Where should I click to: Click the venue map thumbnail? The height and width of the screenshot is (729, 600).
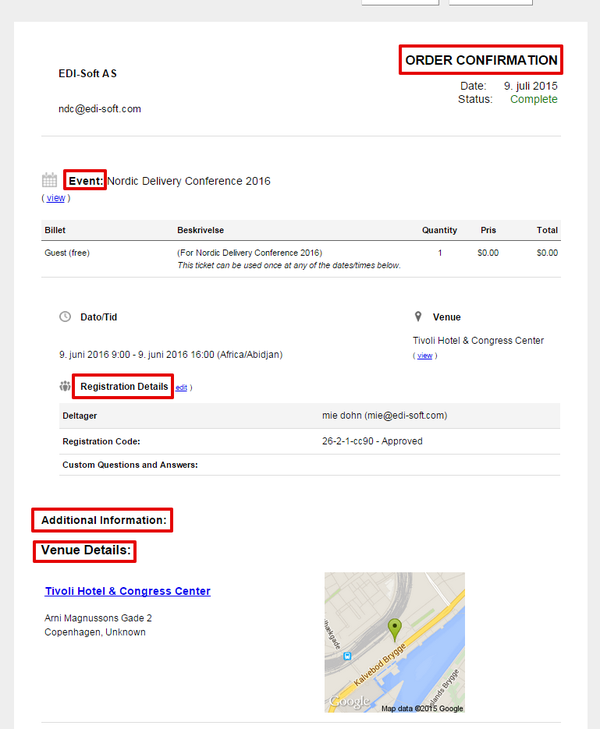click(x=395, y=642)
